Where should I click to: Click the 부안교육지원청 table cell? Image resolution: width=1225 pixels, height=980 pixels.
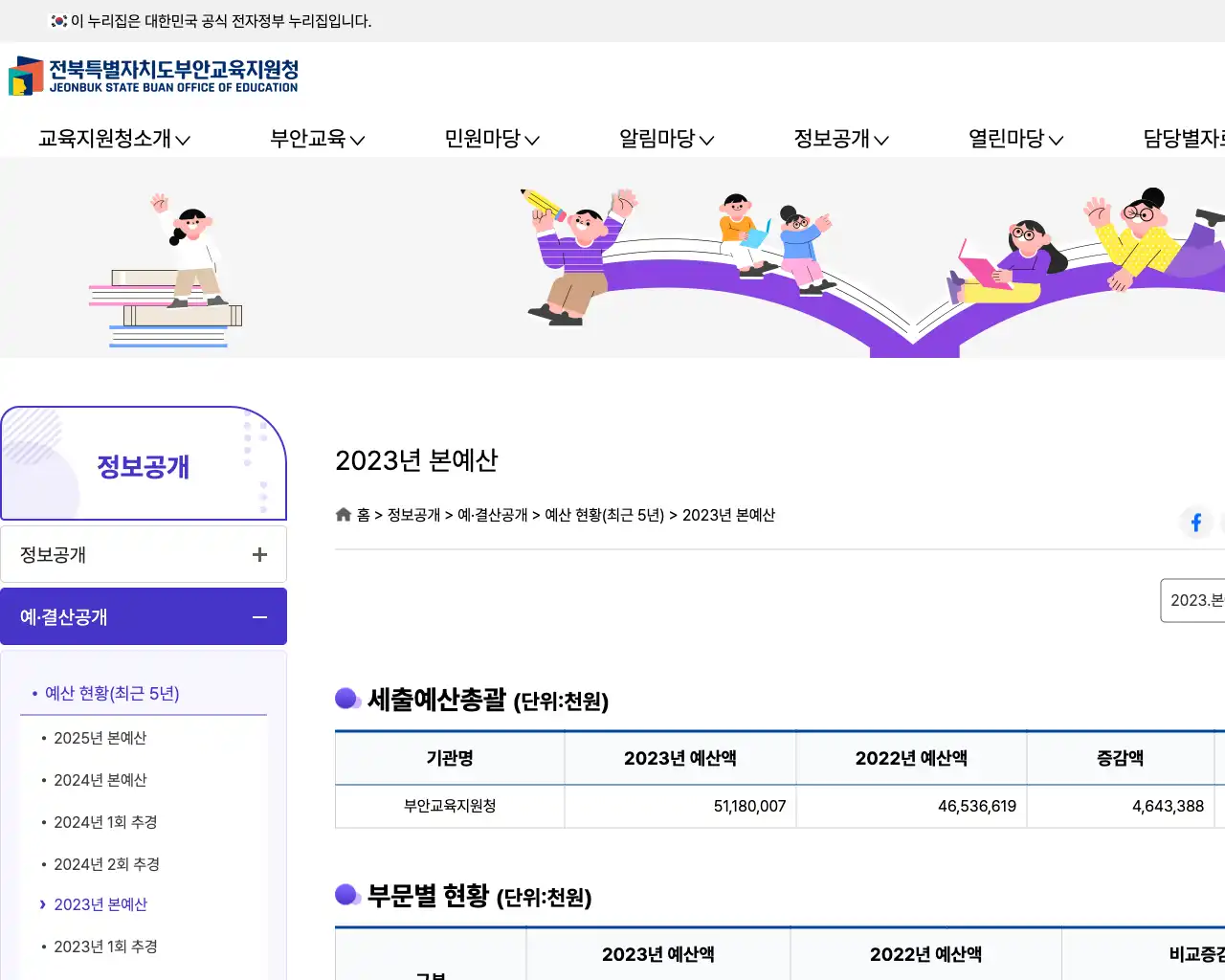point(450,806)
